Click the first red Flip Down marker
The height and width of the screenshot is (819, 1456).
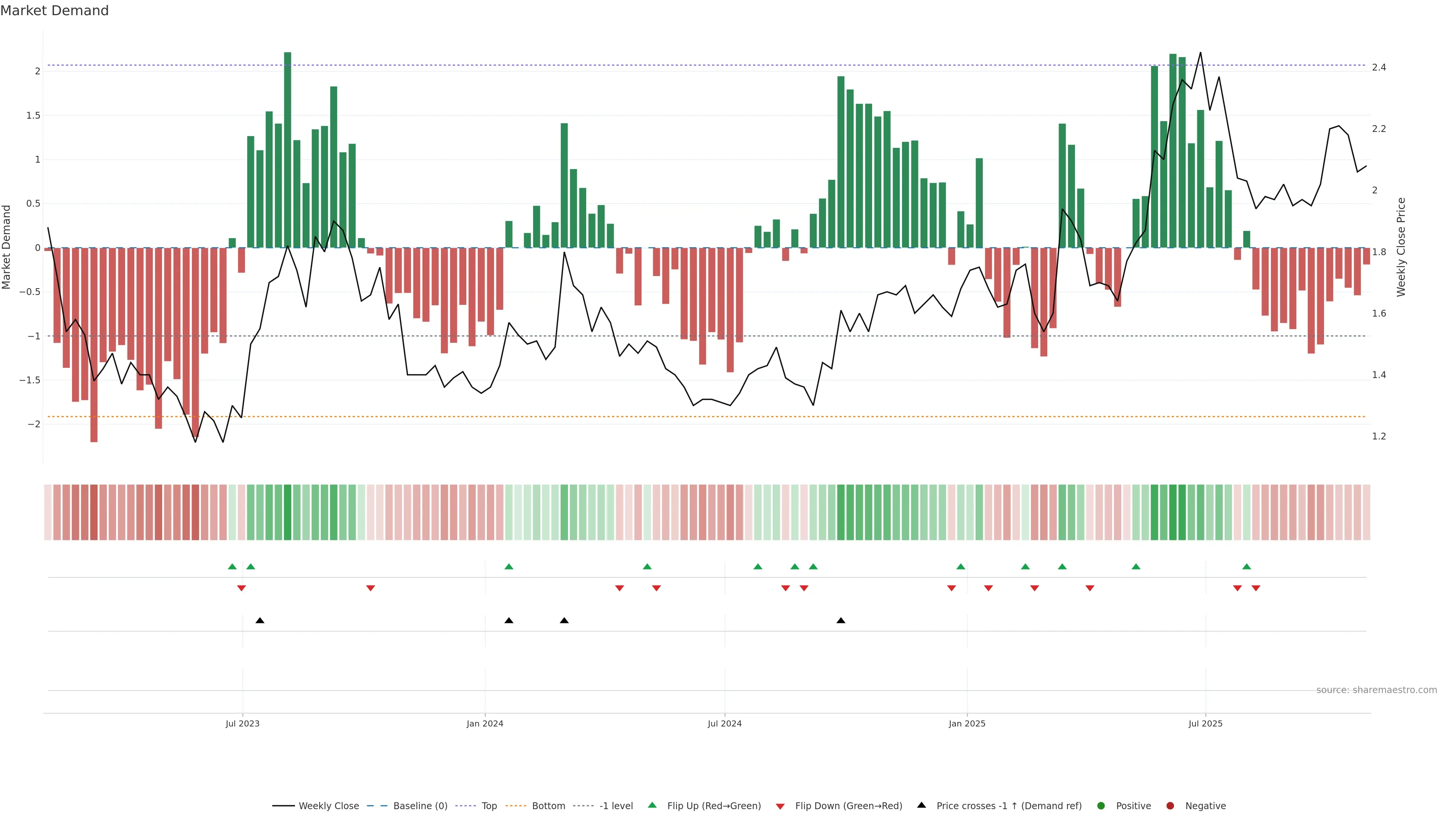[242, 588]
